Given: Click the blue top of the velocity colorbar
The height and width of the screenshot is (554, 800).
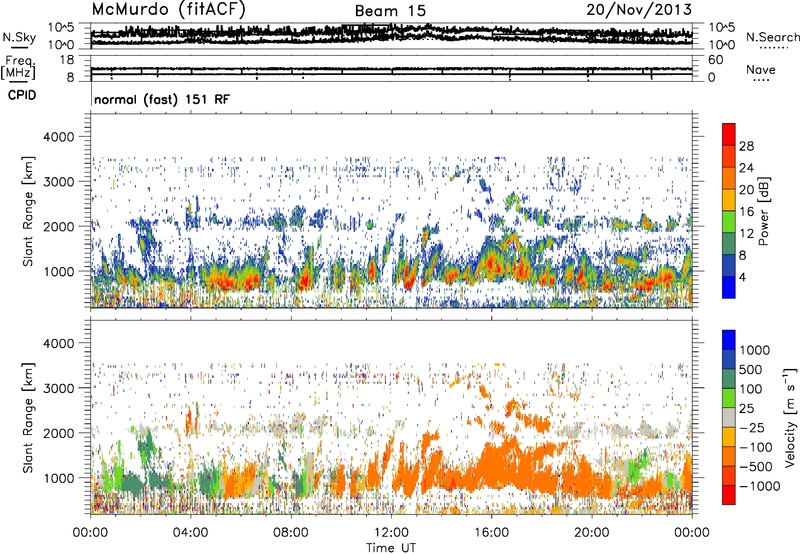Looking at the screenshot, I should [729, 339].
